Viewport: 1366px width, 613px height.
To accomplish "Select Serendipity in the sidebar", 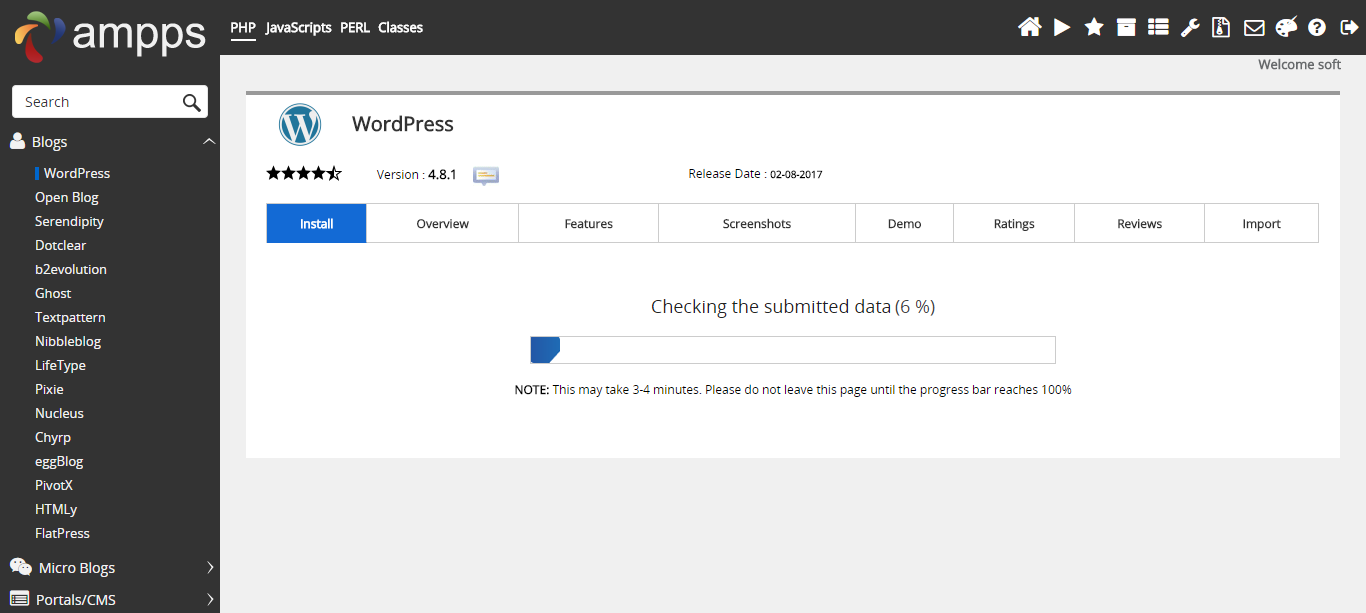I will [x=69, y=221].
